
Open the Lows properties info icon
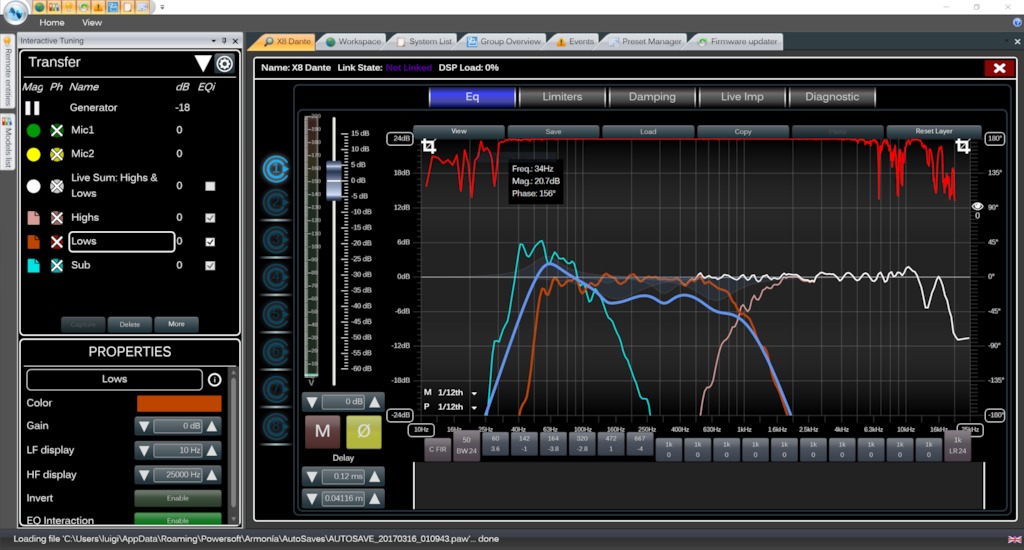[214, 380]
